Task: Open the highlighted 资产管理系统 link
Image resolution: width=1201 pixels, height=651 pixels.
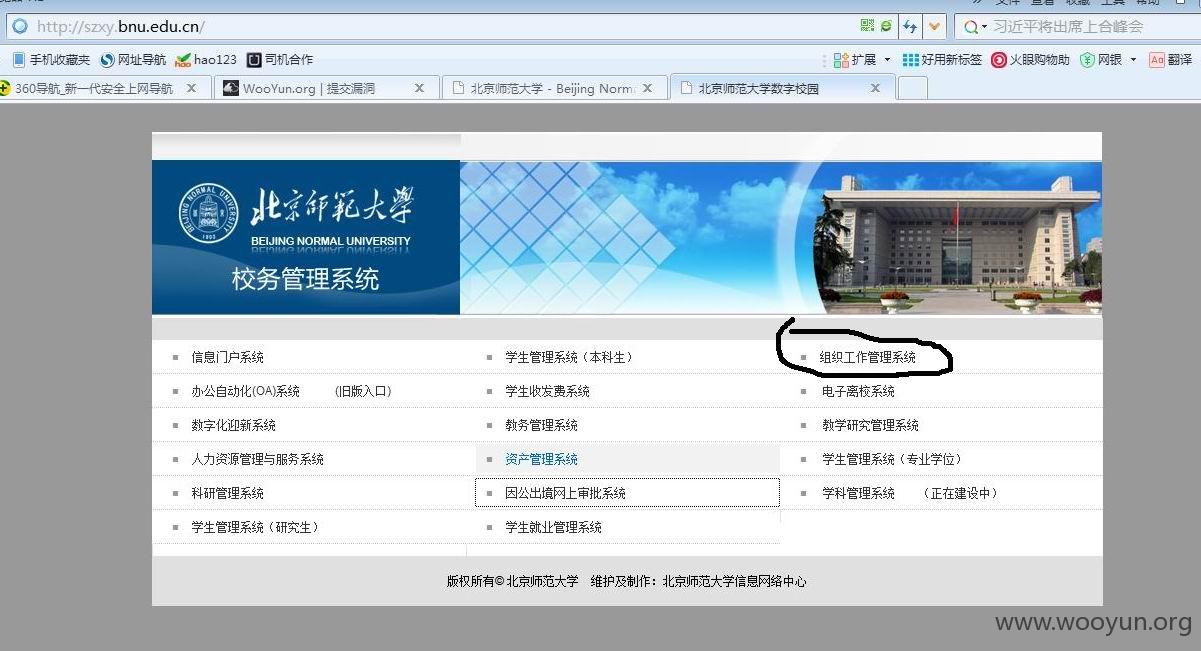Action: (541, 459)
